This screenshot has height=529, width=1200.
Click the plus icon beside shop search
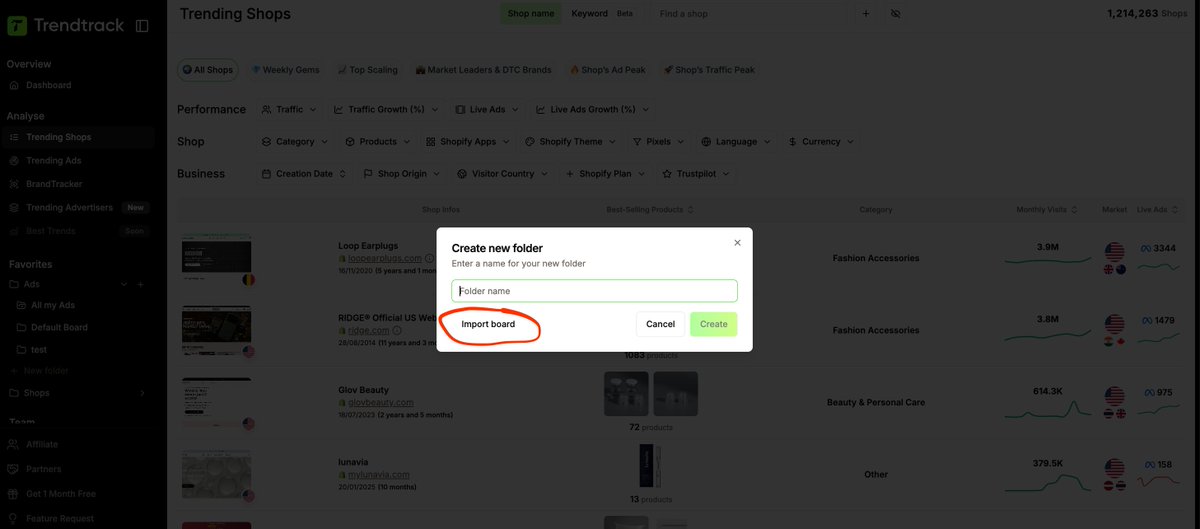tap(866, 14)
